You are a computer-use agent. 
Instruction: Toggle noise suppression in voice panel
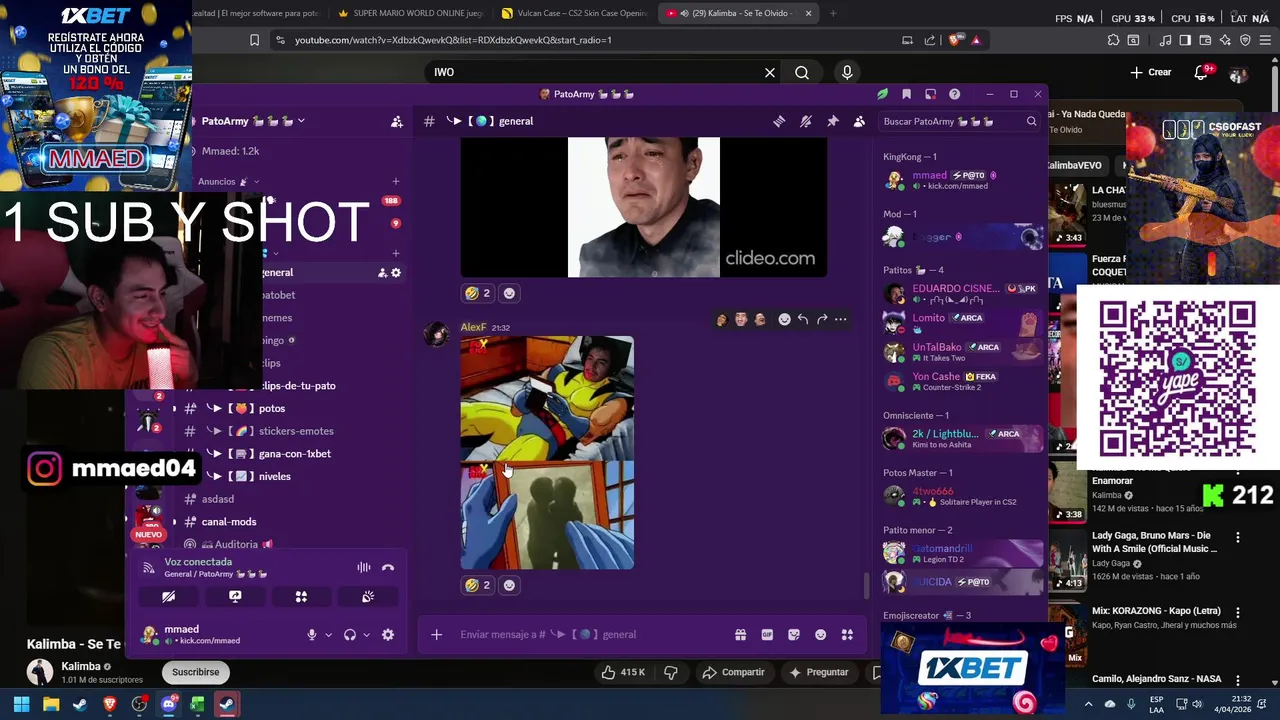coord(364,567)
